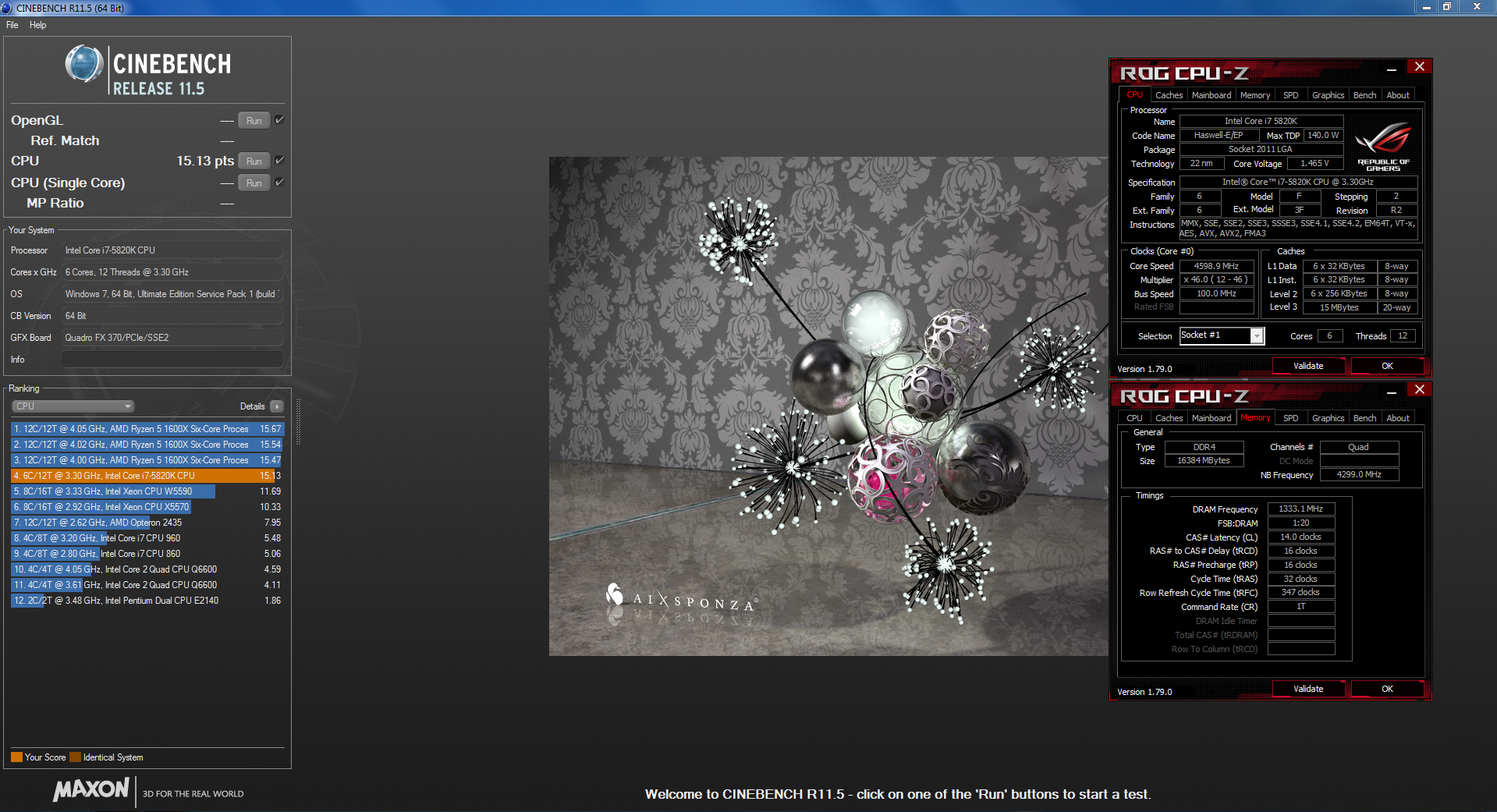Open the CPU ranking type dropdown
This screenshot has width=1497, height=812.
point(73,406)
